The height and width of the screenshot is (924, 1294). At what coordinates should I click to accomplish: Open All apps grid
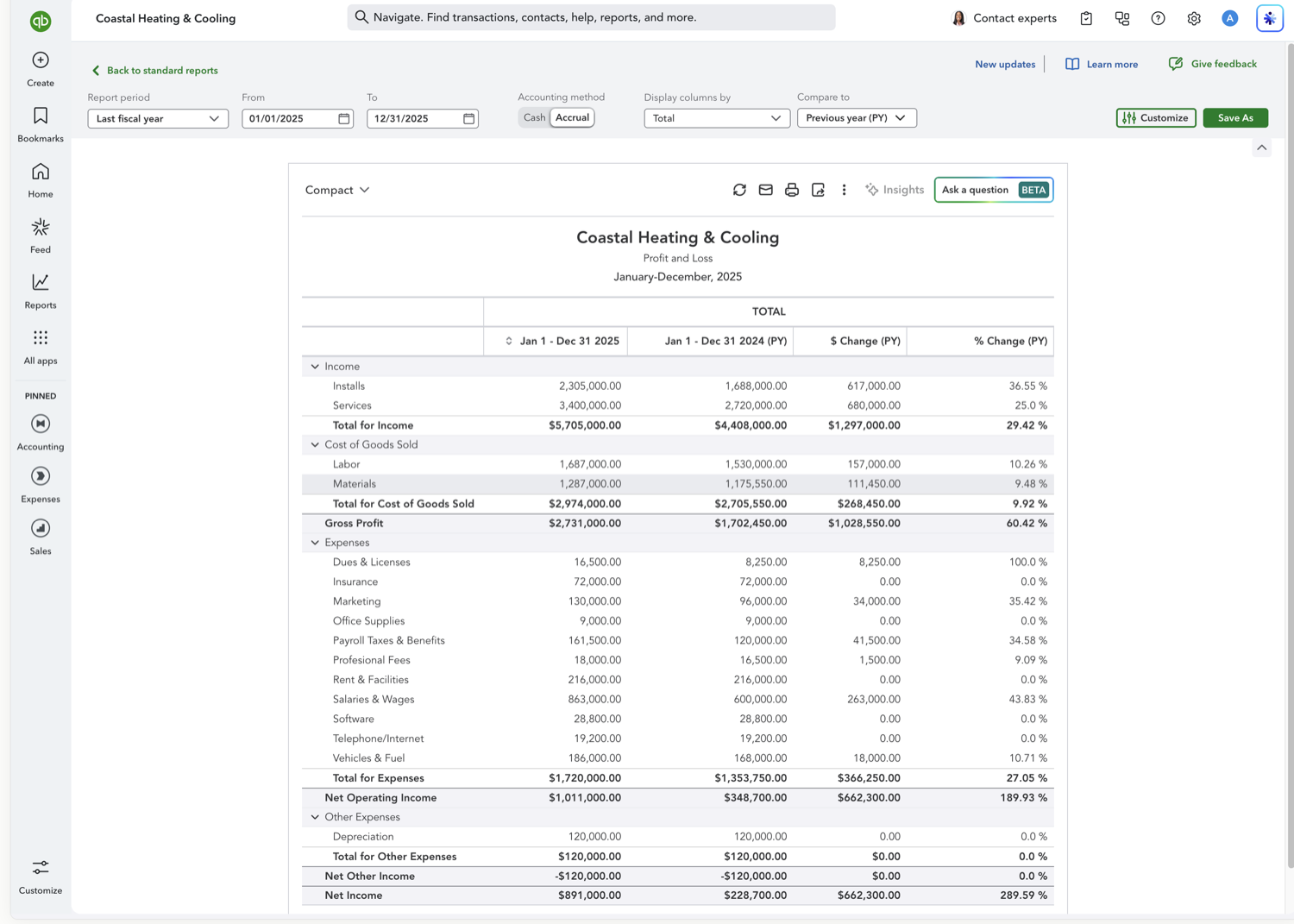point(41,347)
